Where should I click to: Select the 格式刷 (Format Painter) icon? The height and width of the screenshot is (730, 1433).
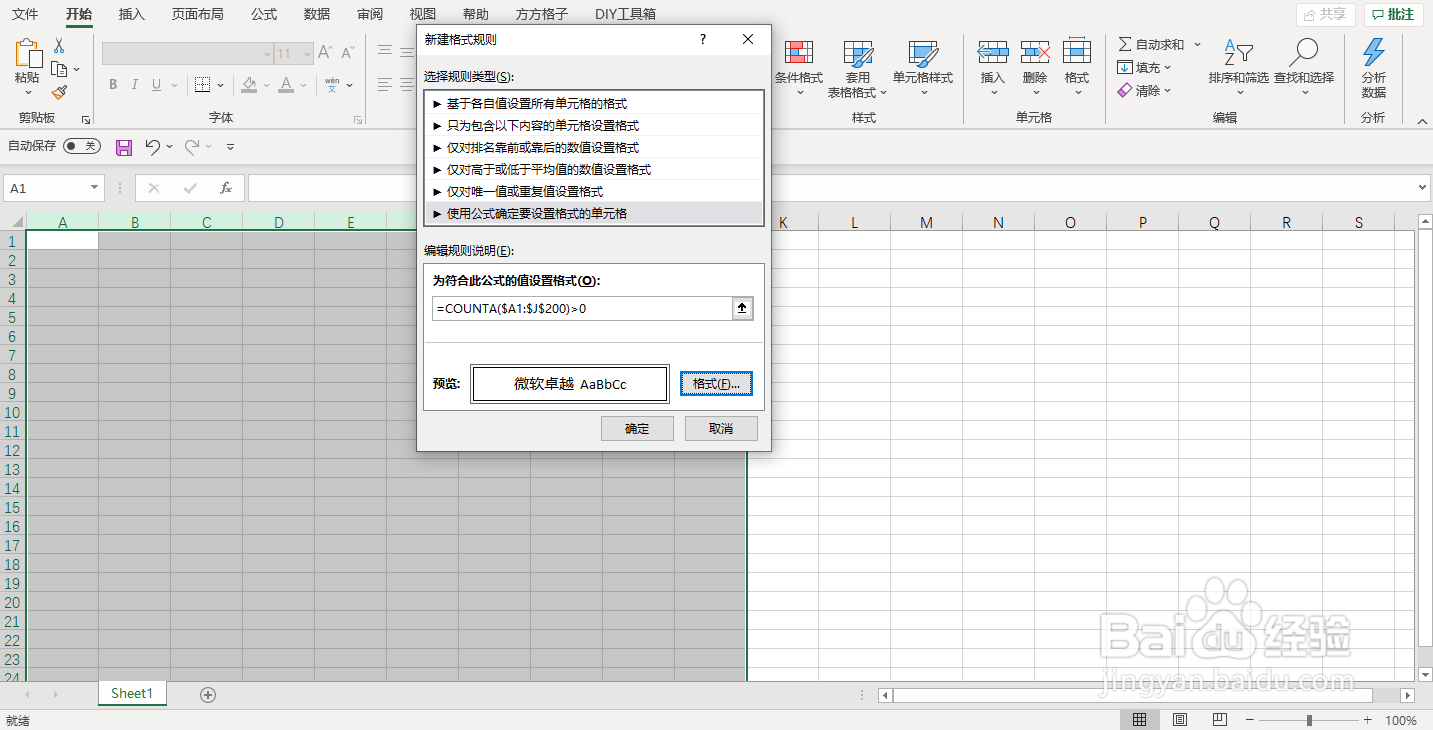(59, 92)
